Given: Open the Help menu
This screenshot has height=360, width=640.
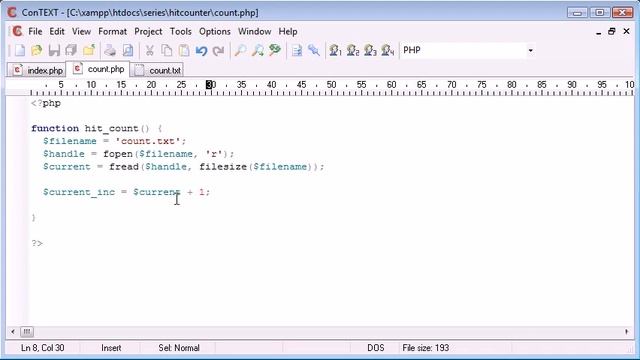Looking at the screenshot, I should (x=288, y=31).
